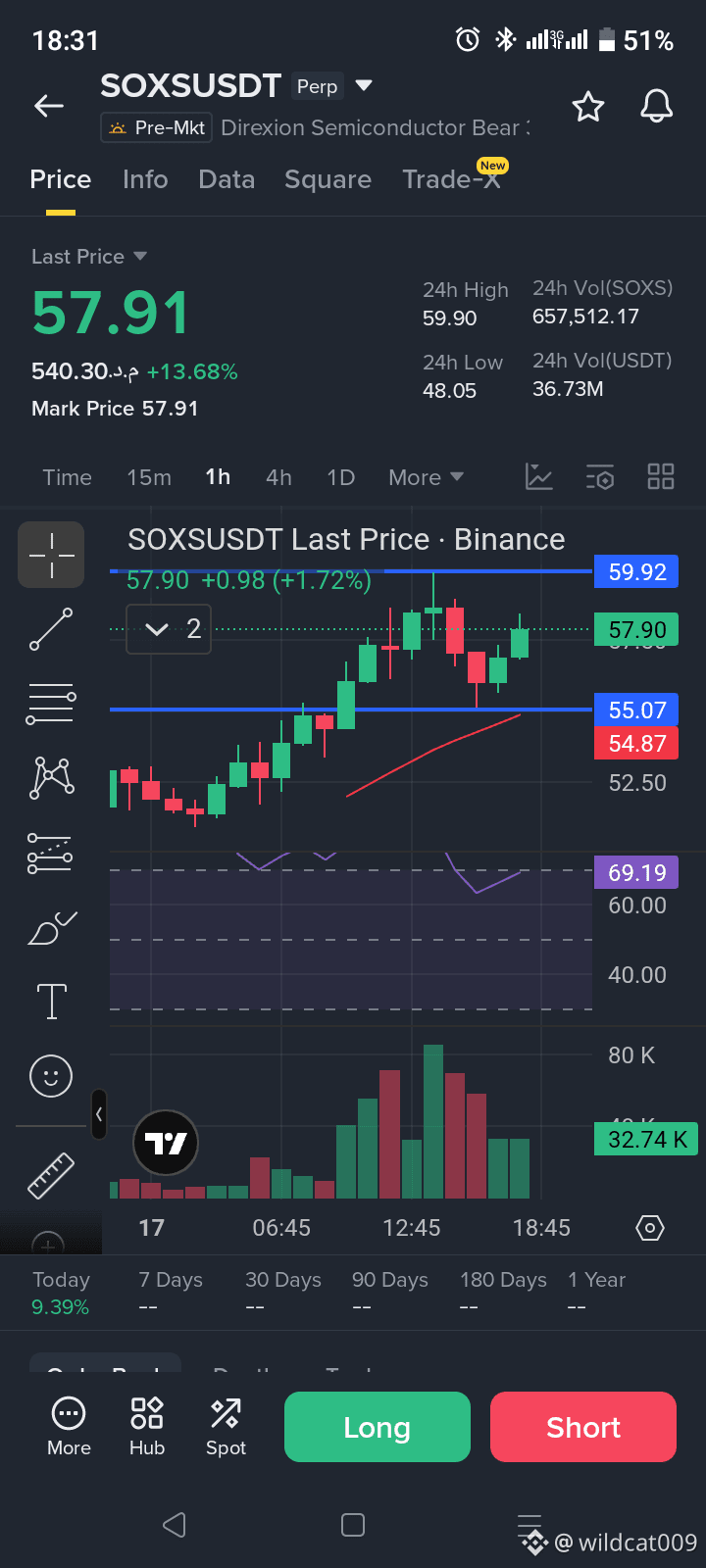The width and height of the screenshot is (706, 1568).
Task: Select the 15m chart interval
Action: [149, 477]
